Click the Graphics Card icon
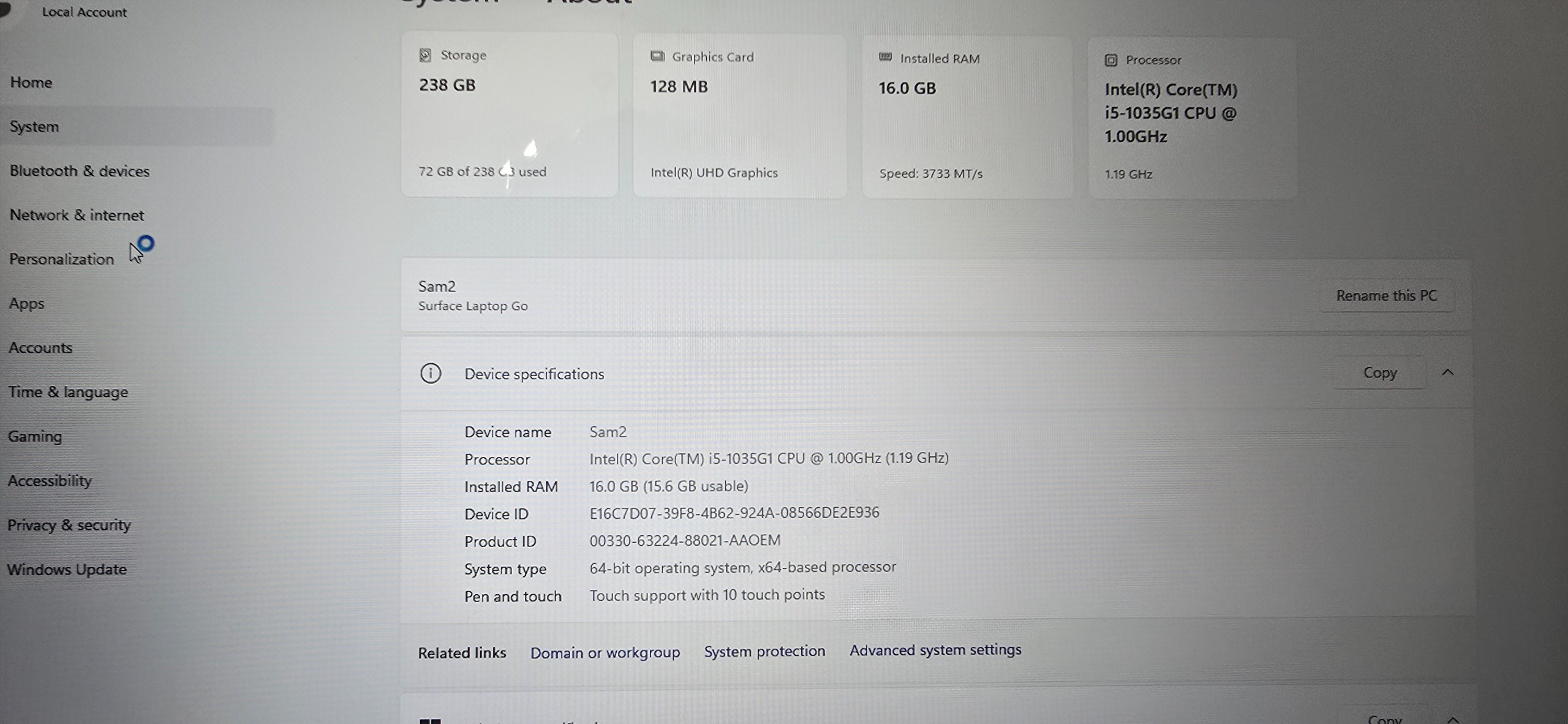Image resolution: width=1568 pixels, height=724 pixels. pos(657,56)
